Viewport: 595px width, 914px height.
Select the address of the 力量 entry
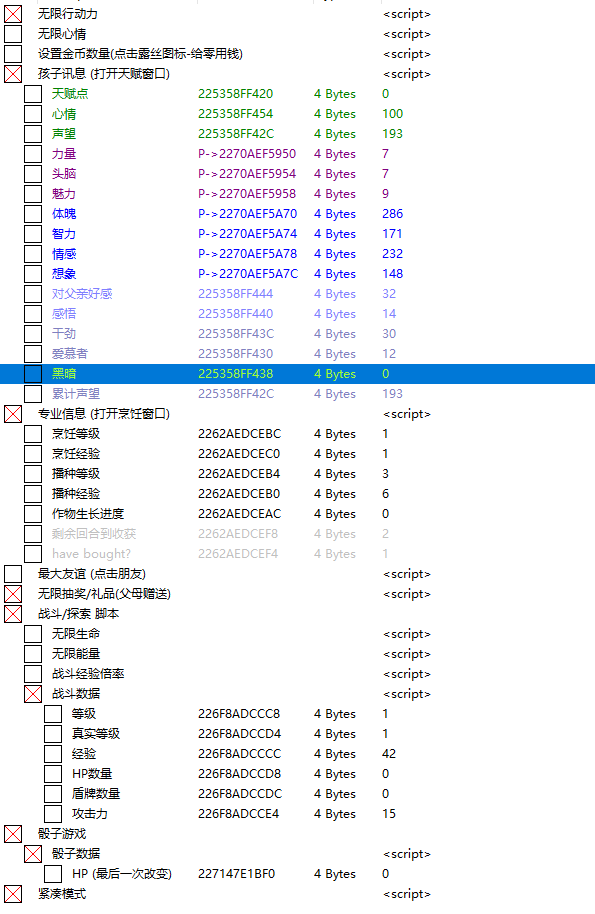[x=247, y=154]
